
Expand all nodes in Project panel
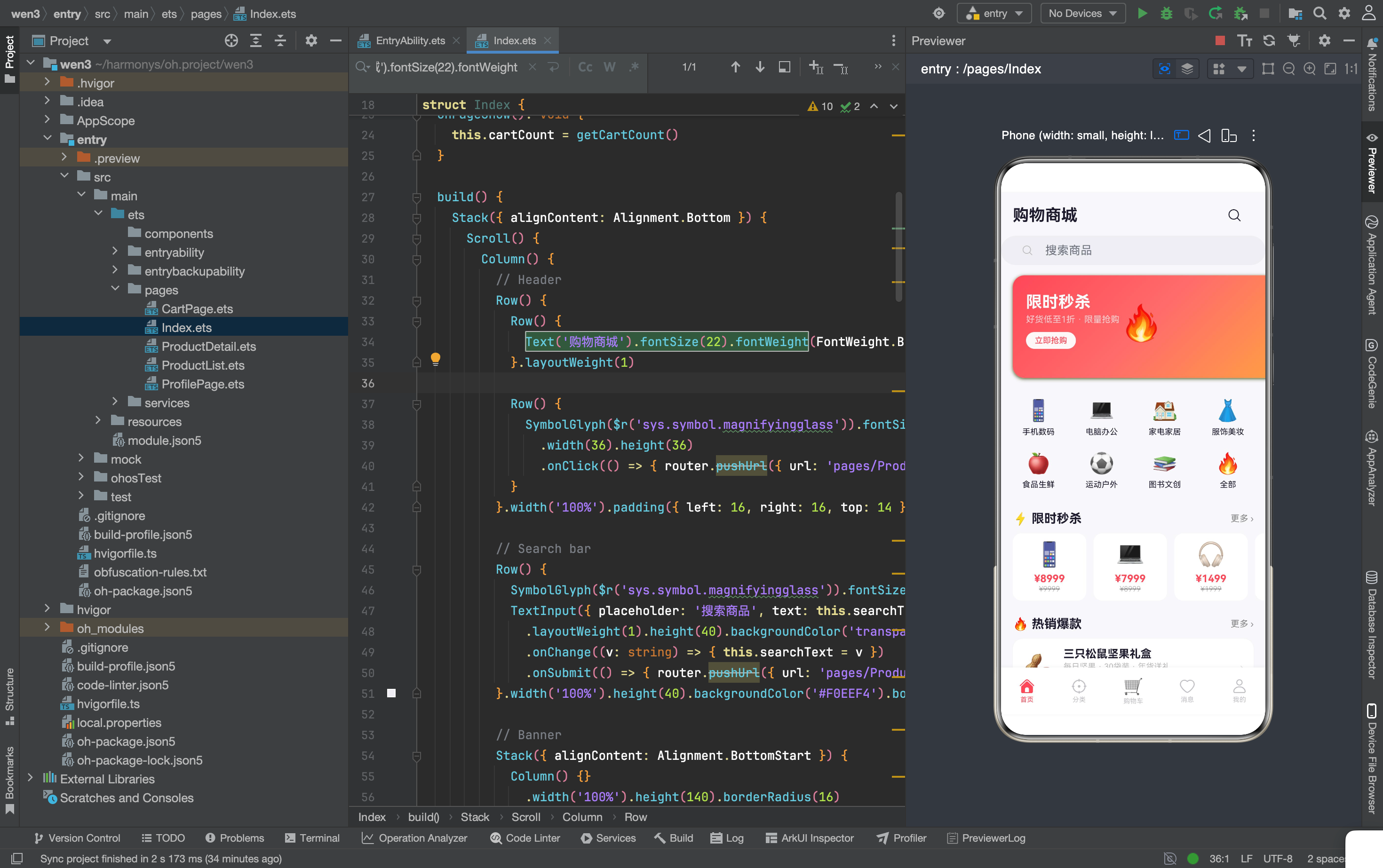point(255,41)
